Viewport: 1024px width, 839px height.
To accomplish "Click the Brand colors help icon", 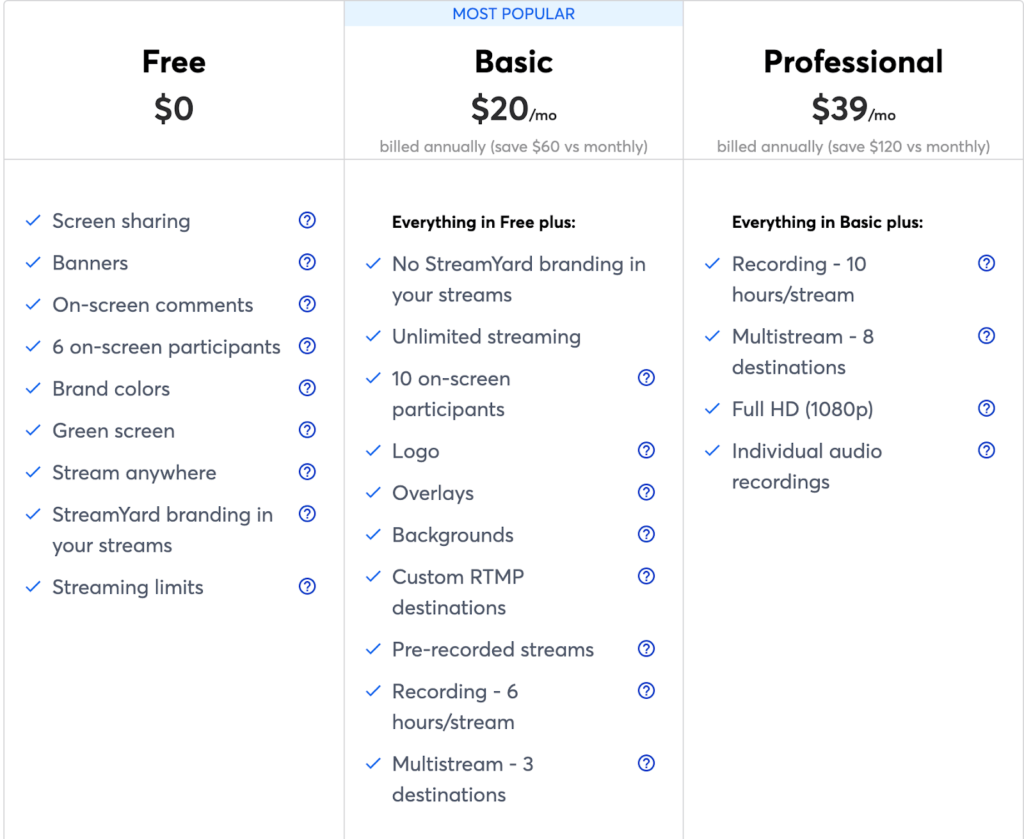I will [x=307, y=388].
